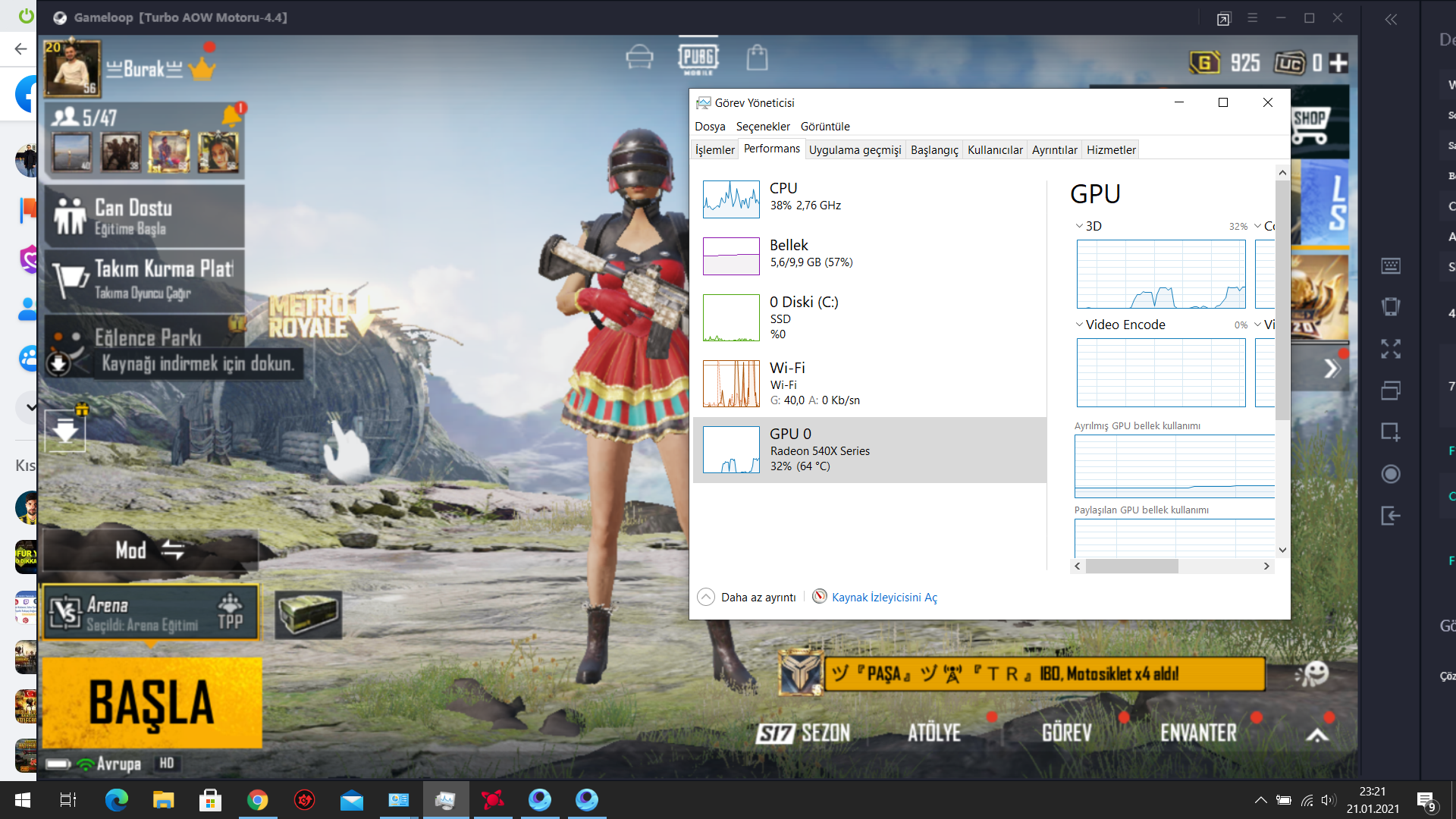Click the friends notification bell icon
This screenshot has width=1456, height=819.
pyautogui.click(x=232, y=115)
